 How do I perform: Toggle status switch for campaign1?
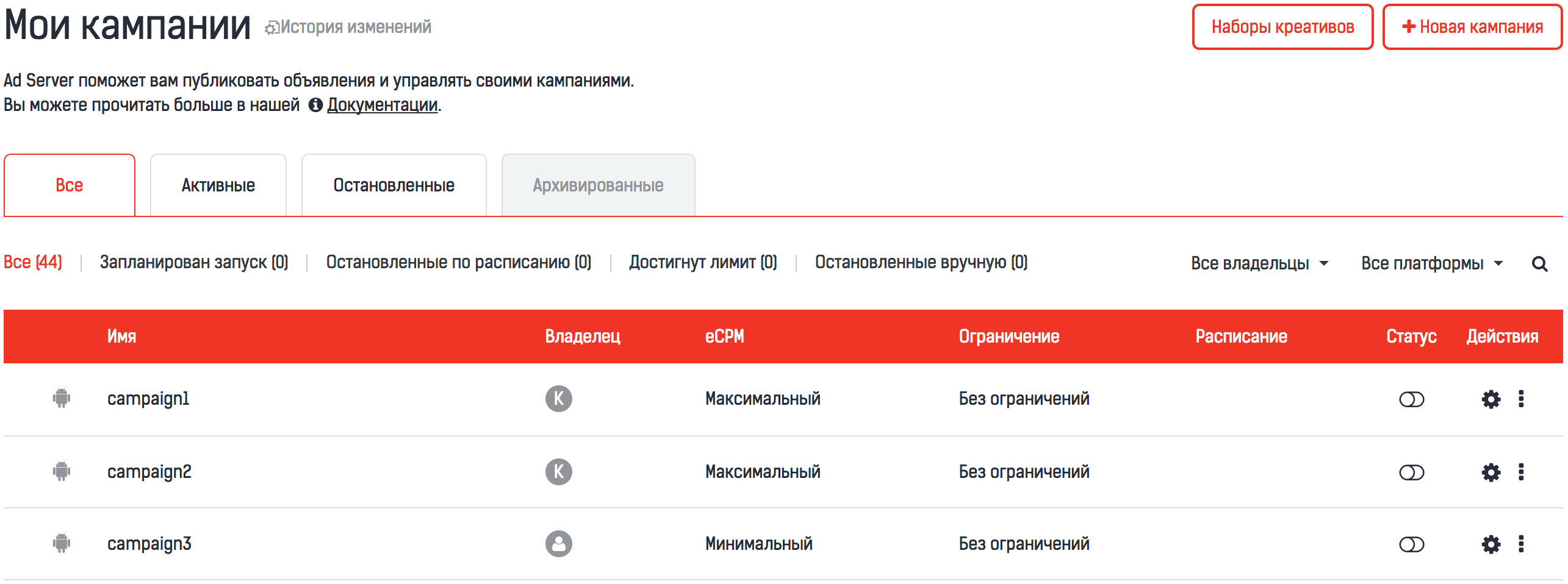(1411, 399)
